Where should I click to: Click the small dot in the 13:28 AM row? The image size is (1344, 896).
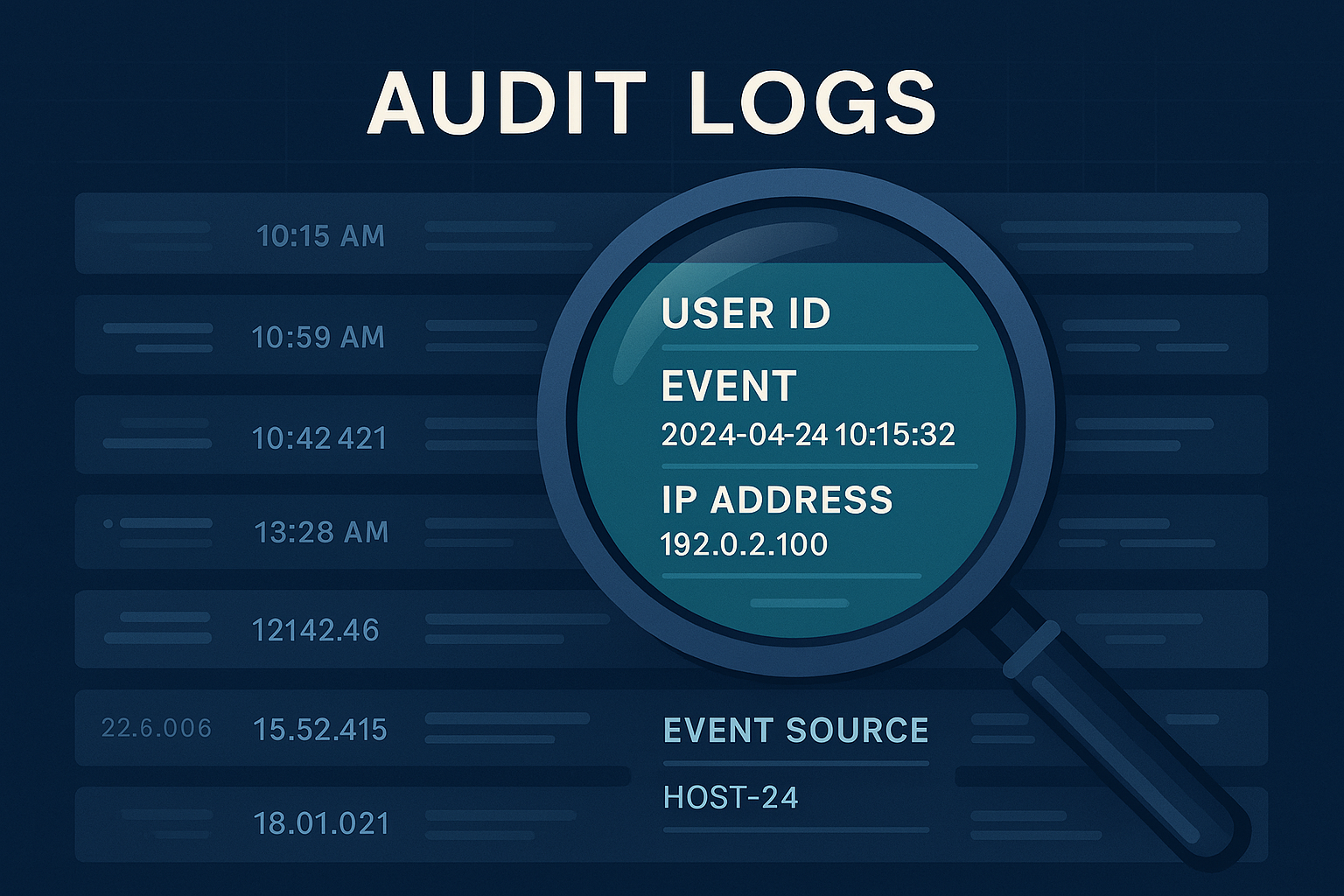pyautogui.click(x=108, y=523)
